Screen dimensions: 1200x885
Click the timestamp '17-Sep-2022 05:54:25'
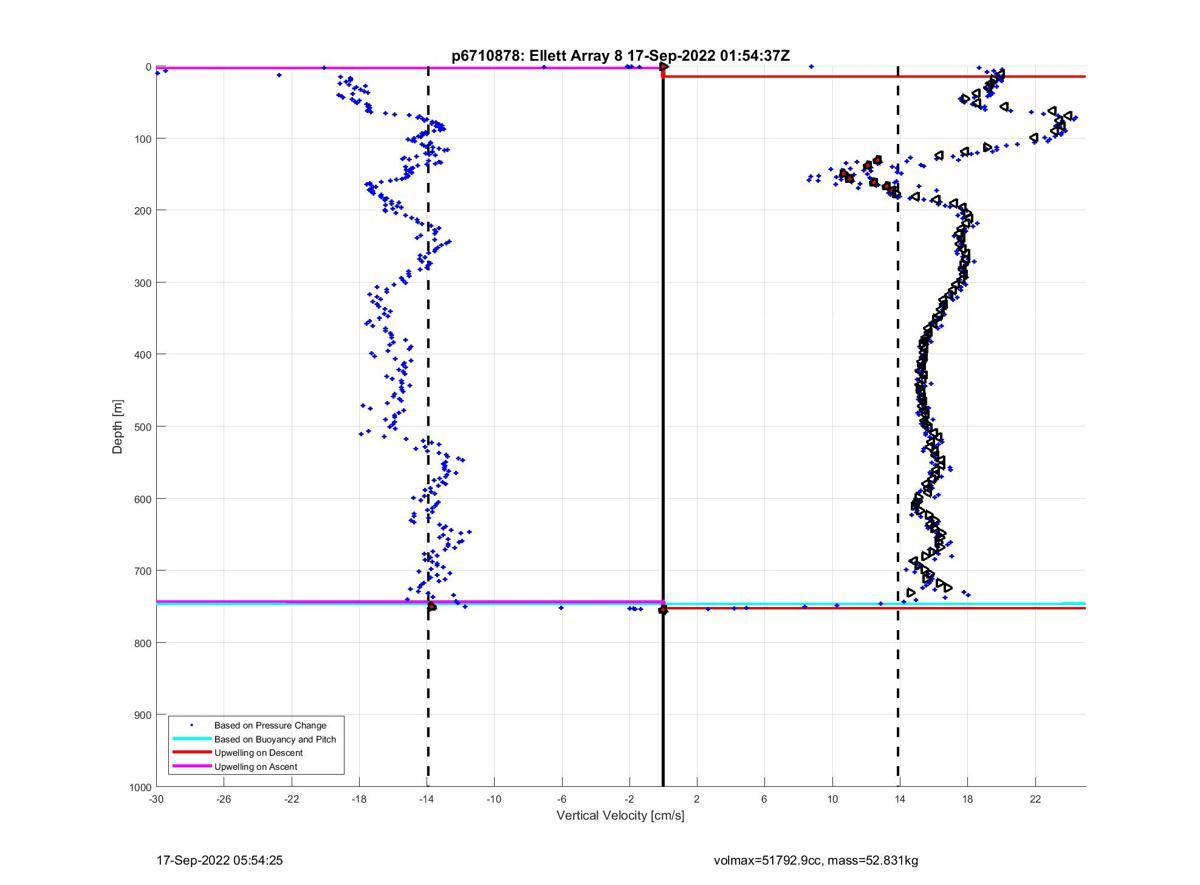[220, 861]
